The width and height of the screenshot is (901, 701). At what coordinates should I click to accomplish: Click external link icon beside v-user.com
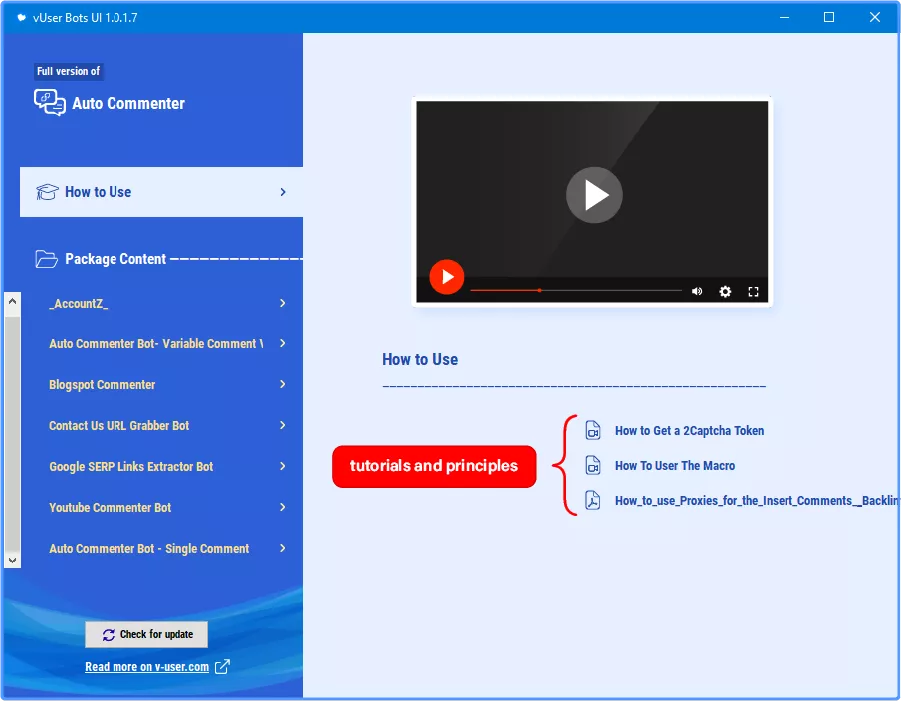click(222, 667)
